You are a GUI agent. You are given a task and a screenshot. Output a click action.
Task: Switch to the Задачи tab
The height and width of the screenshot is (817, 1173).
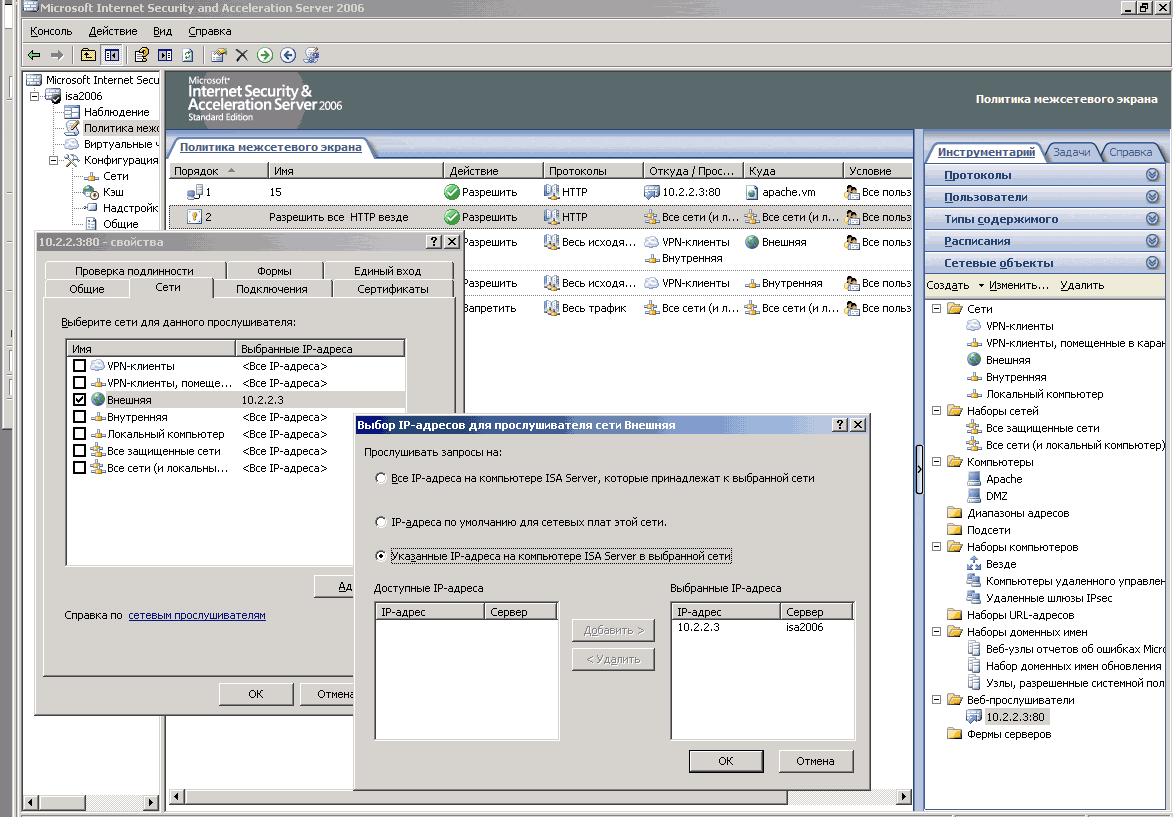click(1071, 152)
